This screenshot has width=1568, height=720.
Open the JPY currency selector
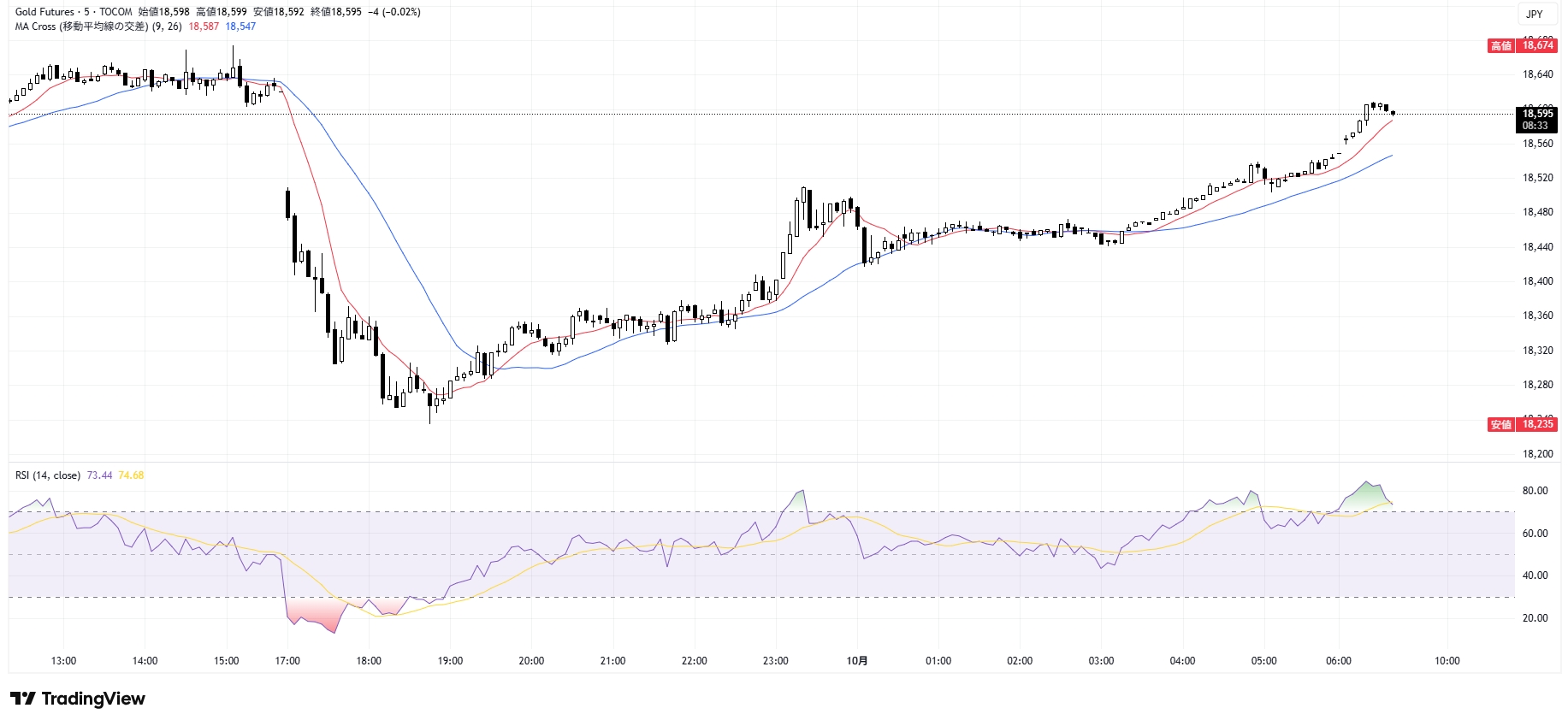1535,14
